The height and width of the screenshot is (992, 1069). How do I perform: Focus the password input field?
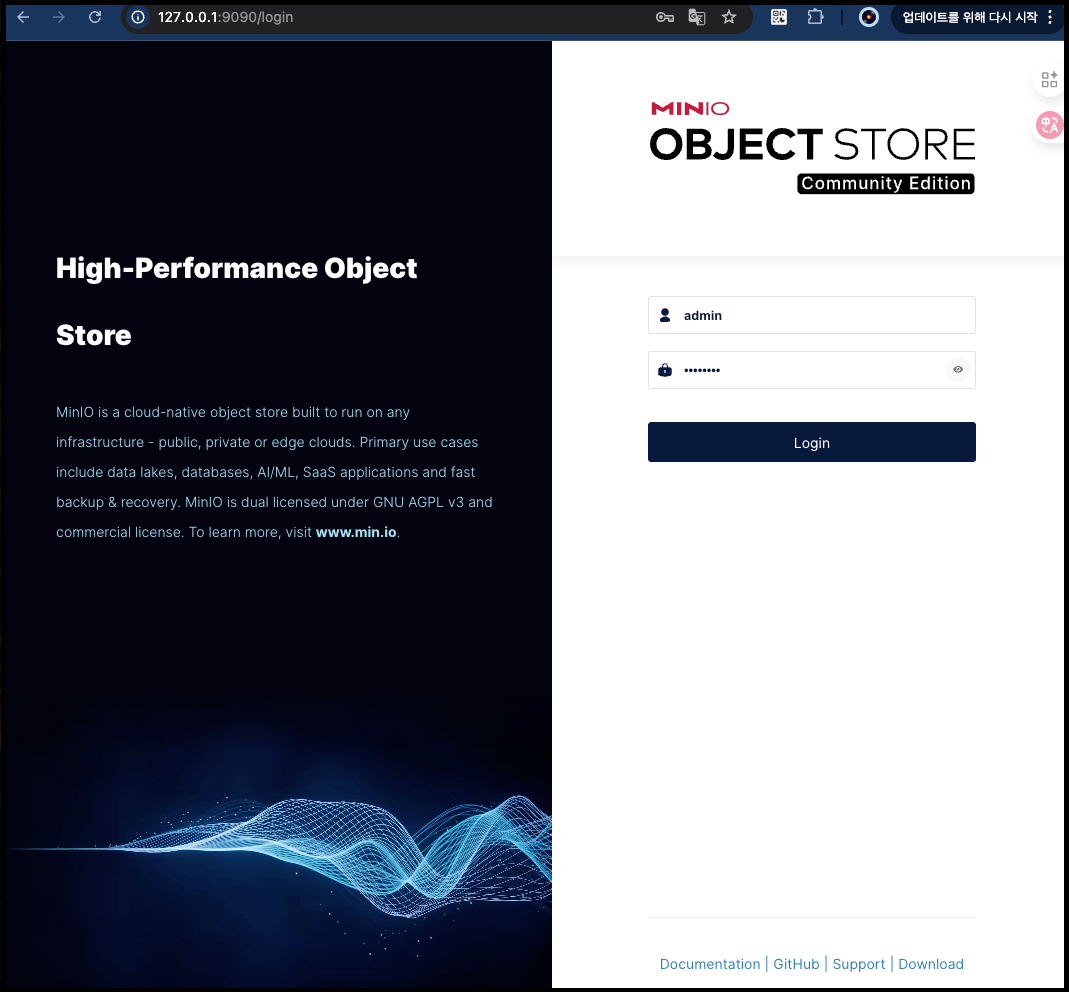pos(811,370)
